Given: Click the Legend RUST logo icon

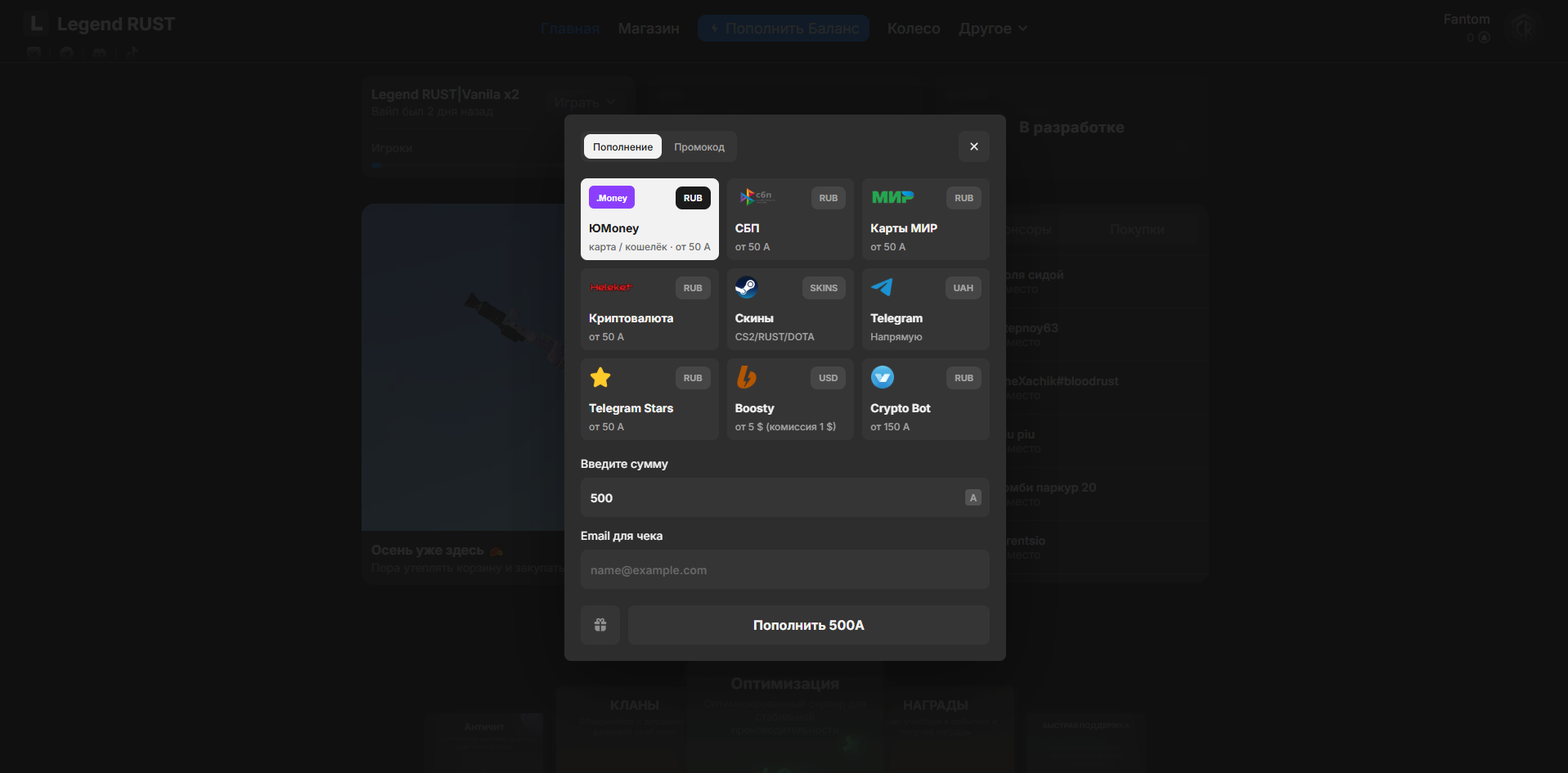Looking at the screenshot, I should 36,24.
